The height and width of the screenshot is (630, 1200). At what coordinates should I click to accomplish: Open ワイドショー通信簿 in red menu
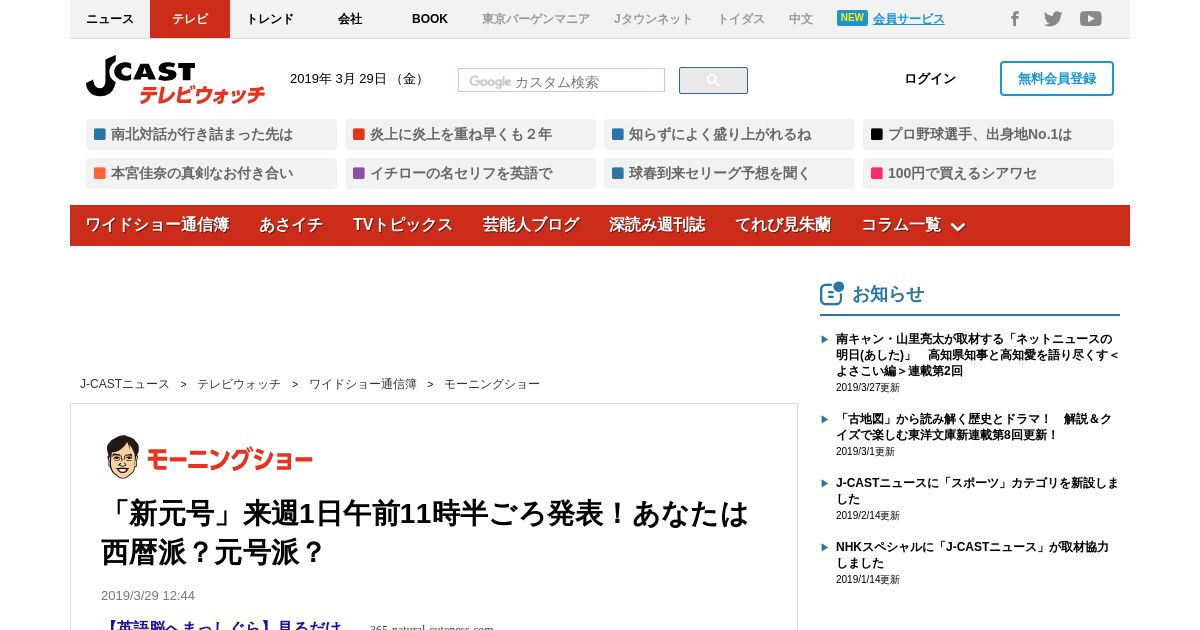[x=157, y=225]
